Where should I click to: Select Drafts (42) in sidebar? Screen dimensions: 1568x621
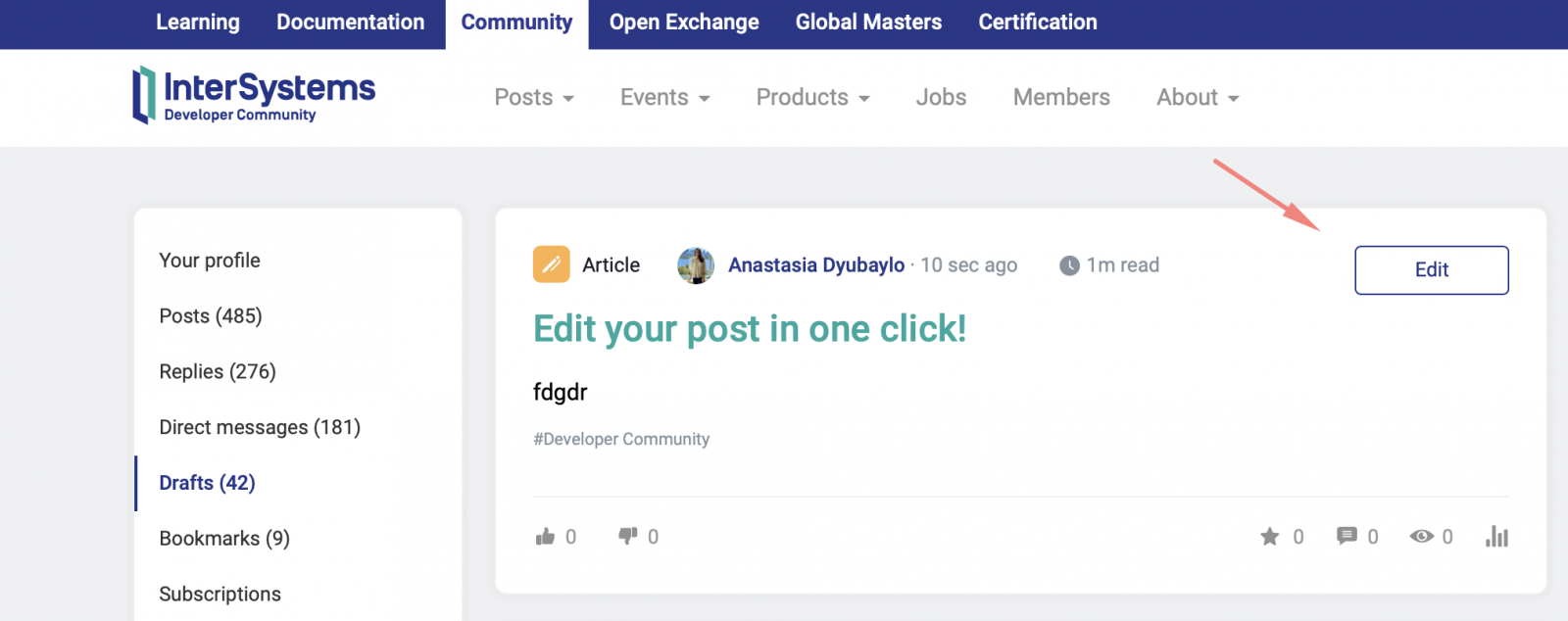(x=207, y=483)
